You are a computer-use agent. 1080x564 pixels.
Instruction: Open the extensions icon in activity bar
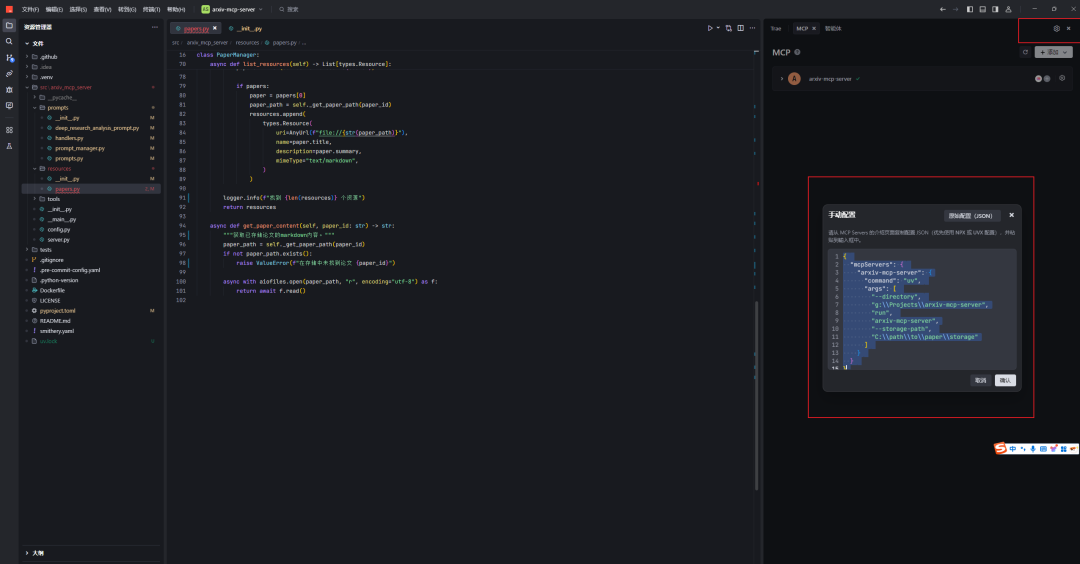tap(9, 129)
